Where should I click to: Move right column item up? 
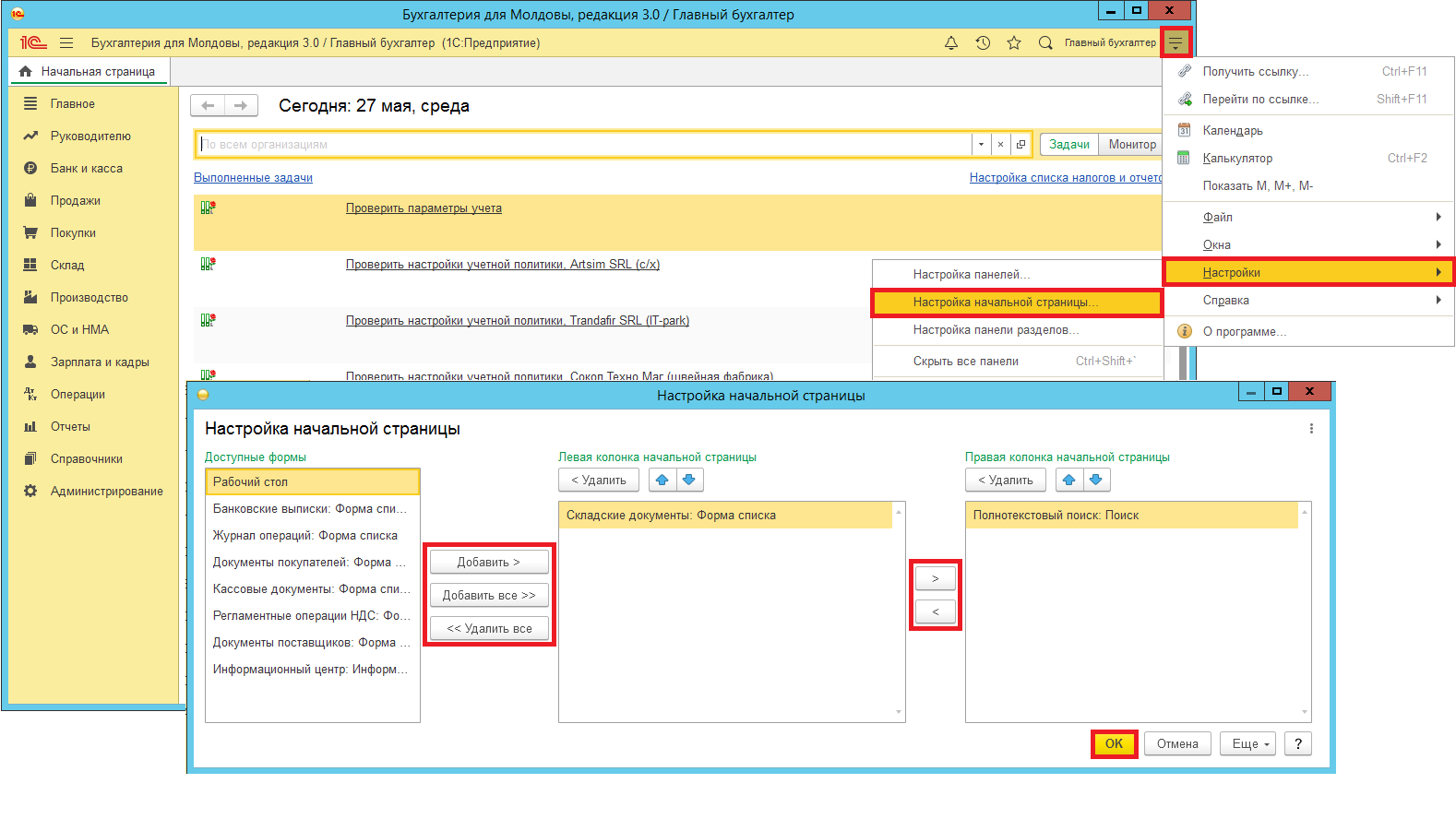point(1069,480)
